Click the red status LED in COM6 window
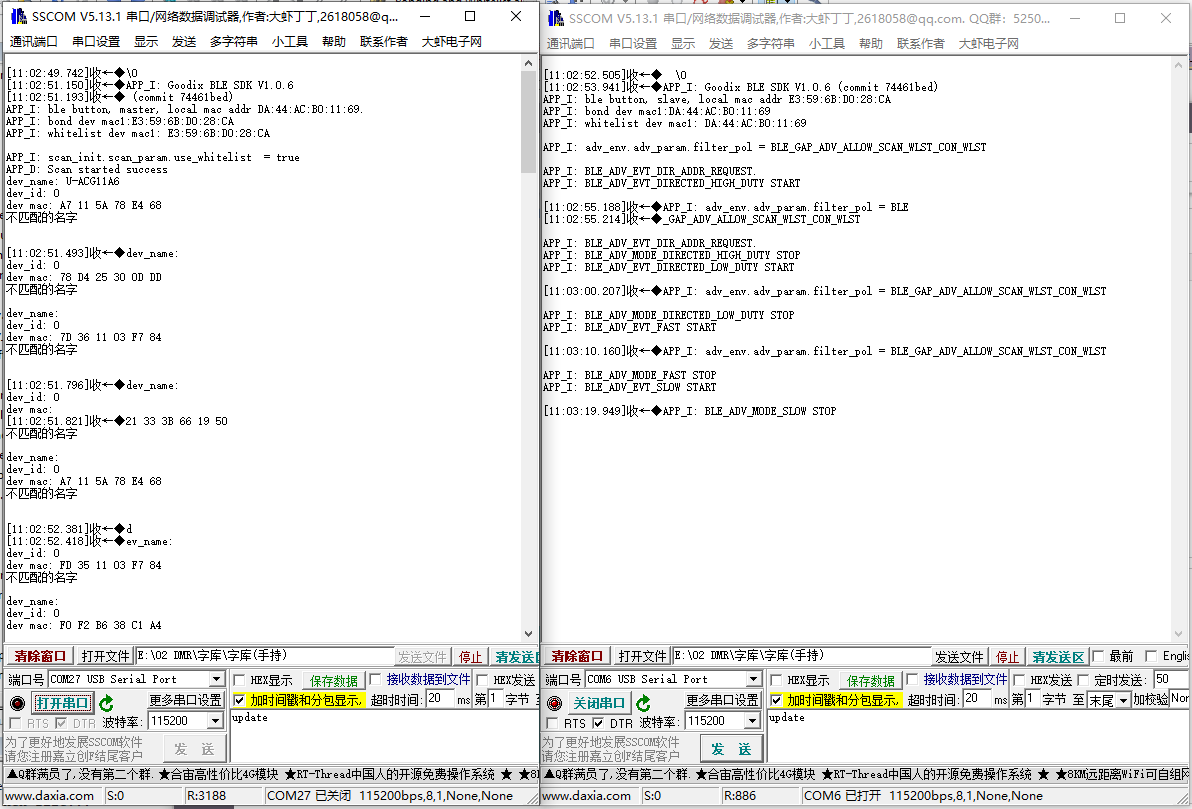Screen dimensions: 1192x809 pos(553,703)
